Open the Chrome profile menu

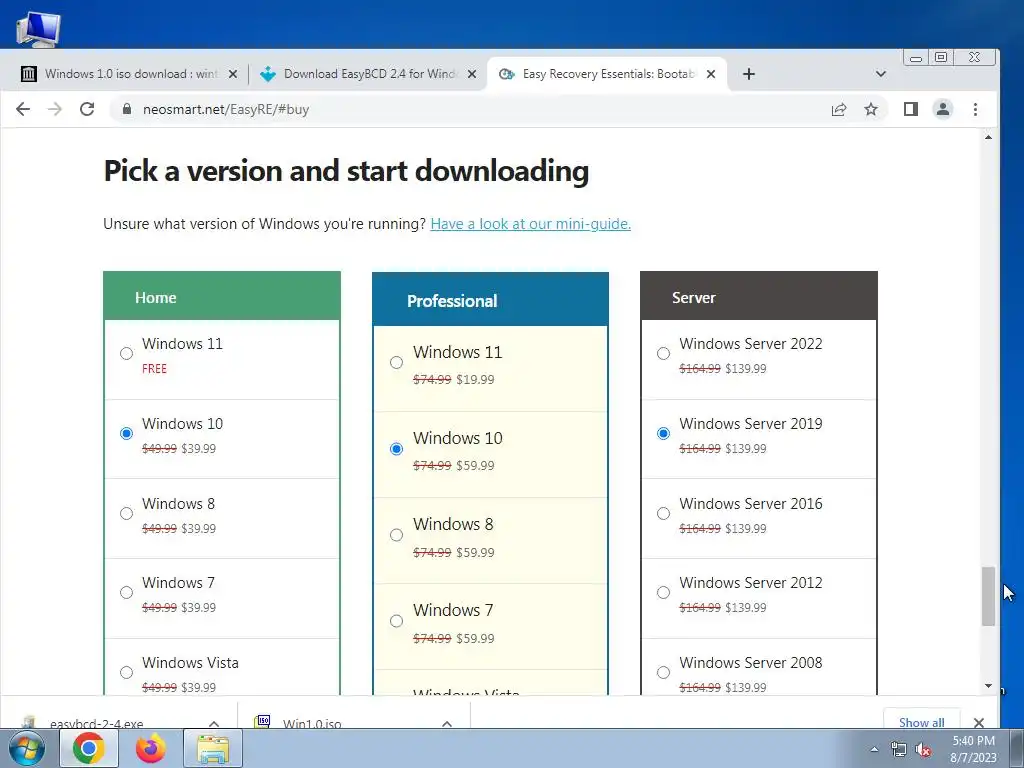[x=943, y=109]
